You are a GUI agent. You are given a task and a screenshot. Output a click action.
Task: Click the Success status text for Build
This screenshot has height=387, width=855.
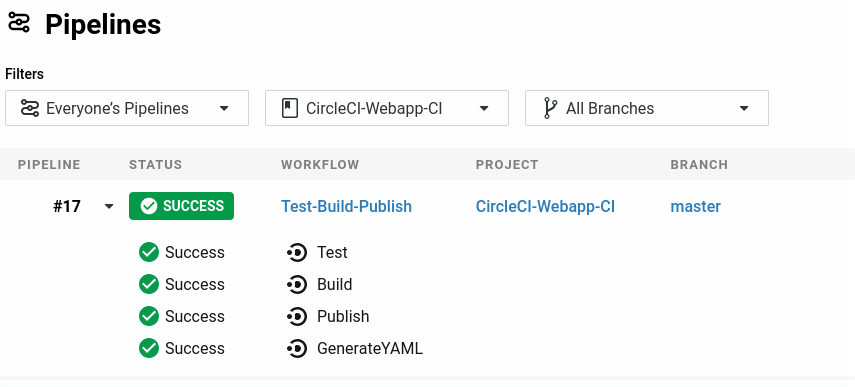[195, 285]
